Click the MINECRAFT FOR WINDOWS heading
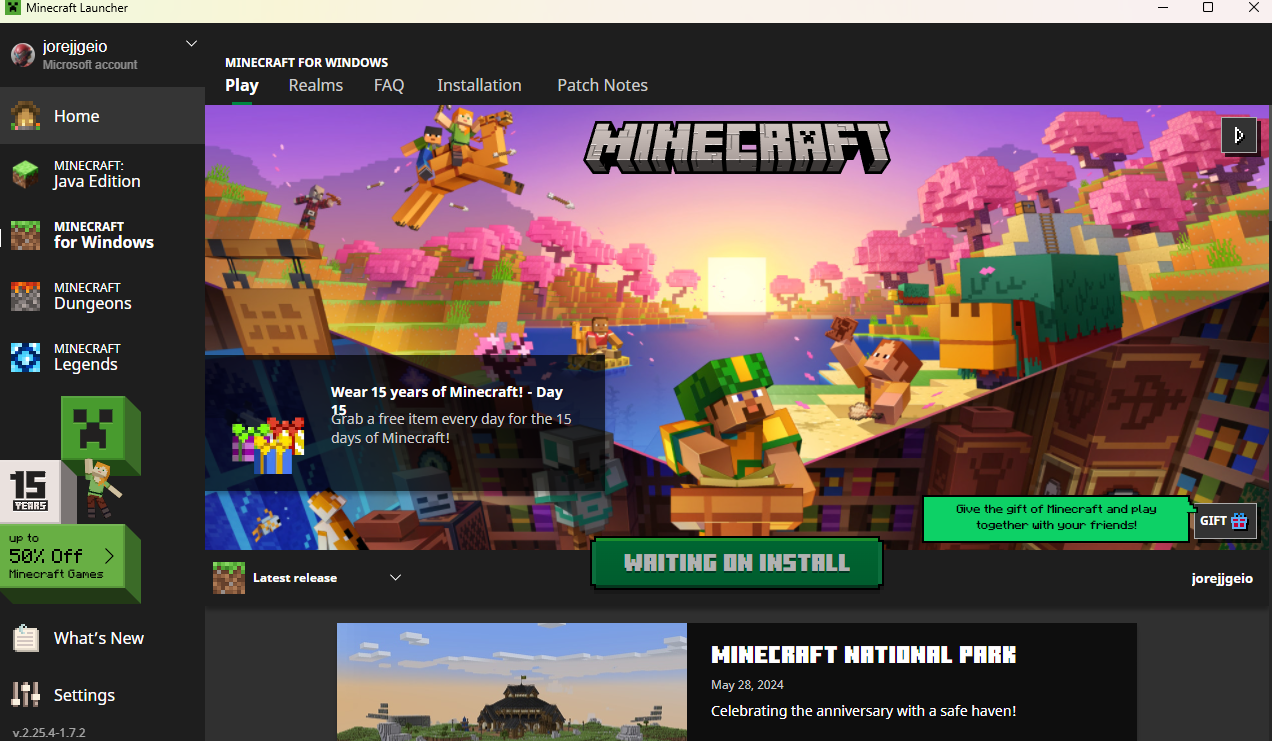1272x741 pixels. pyautogui.click(x=306, y=62)
